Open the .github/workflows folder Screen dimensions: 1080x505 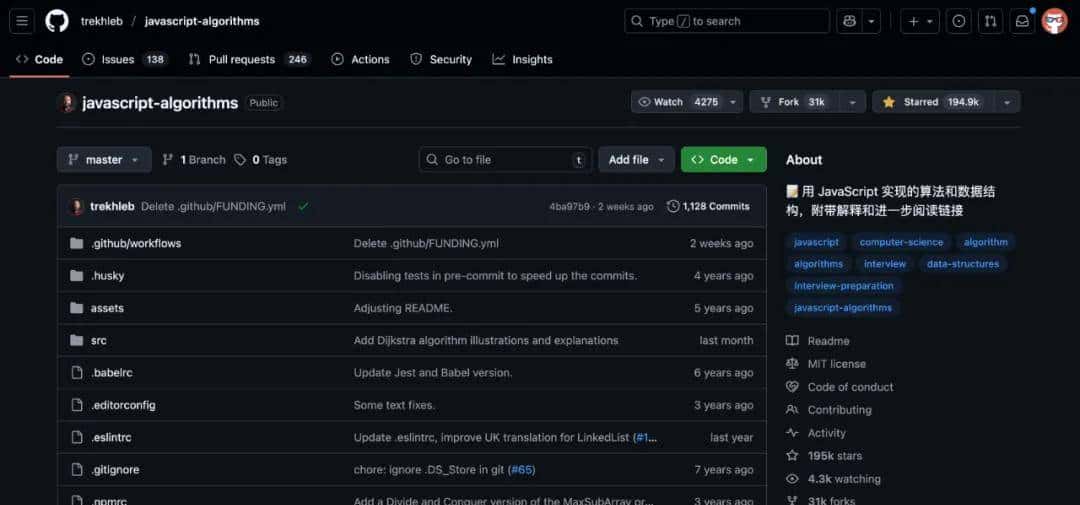coord(136,243)
